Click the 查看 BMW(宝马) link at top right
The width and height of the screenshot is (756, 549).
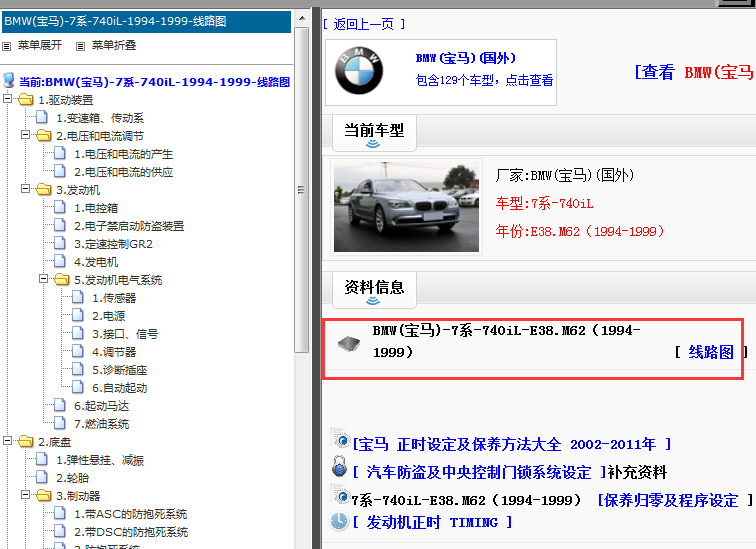(695, 72)
